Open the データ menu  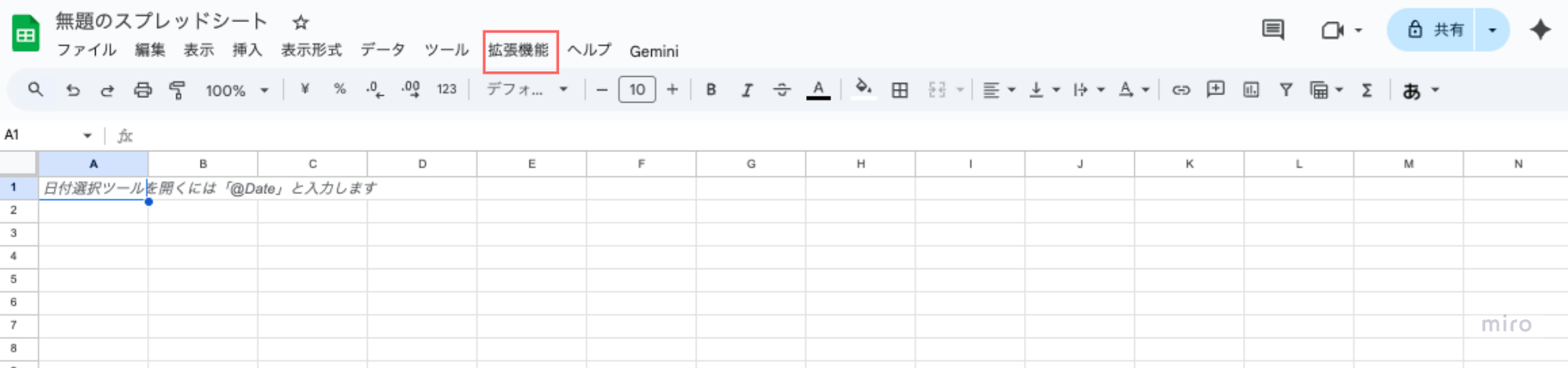click(x=382, y=50)
